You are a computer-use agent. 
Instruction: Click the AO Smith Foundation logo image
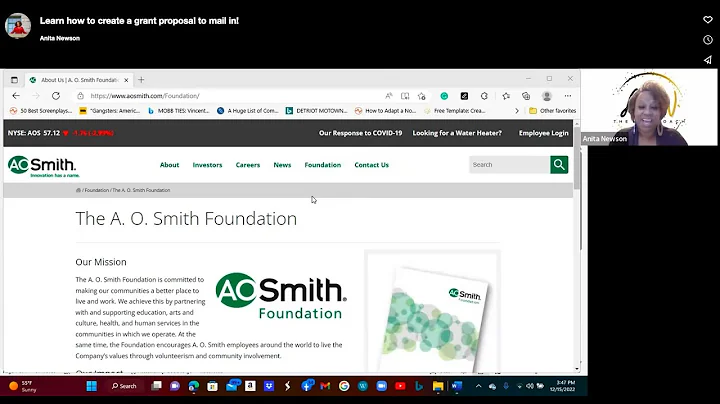tap(281, 297)
